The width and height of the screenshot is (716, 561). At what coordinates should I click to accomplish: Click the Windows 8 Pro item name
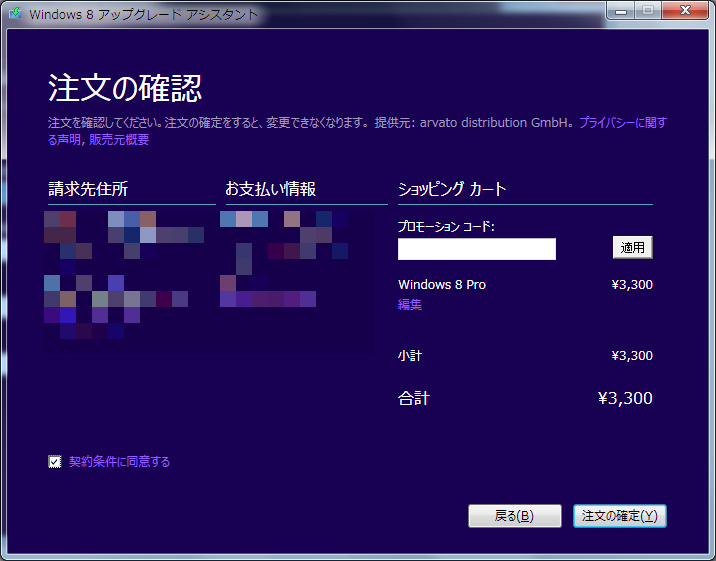click(x=442, y=284)
